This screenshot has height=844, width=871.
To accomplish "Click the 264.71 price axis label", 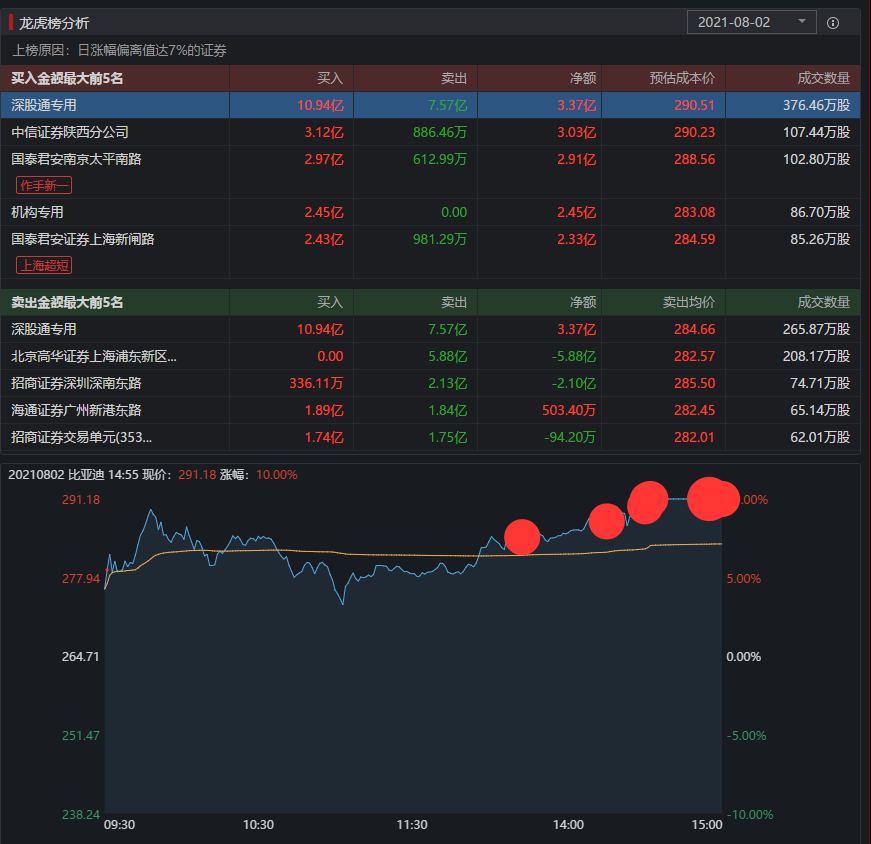I will (81, 656).
